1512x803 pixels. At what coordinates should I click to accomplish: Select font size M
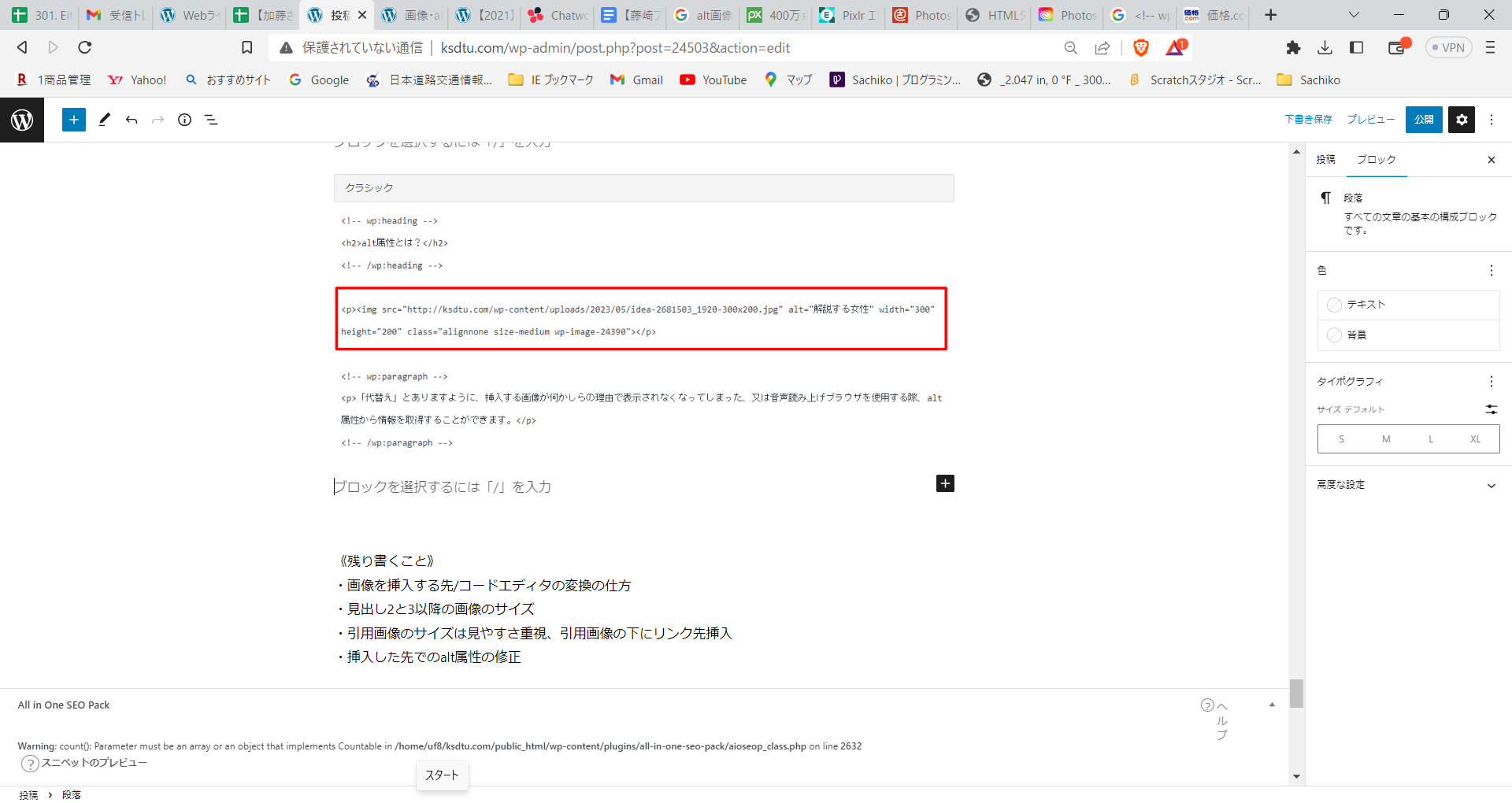[x=1386, y=439]
